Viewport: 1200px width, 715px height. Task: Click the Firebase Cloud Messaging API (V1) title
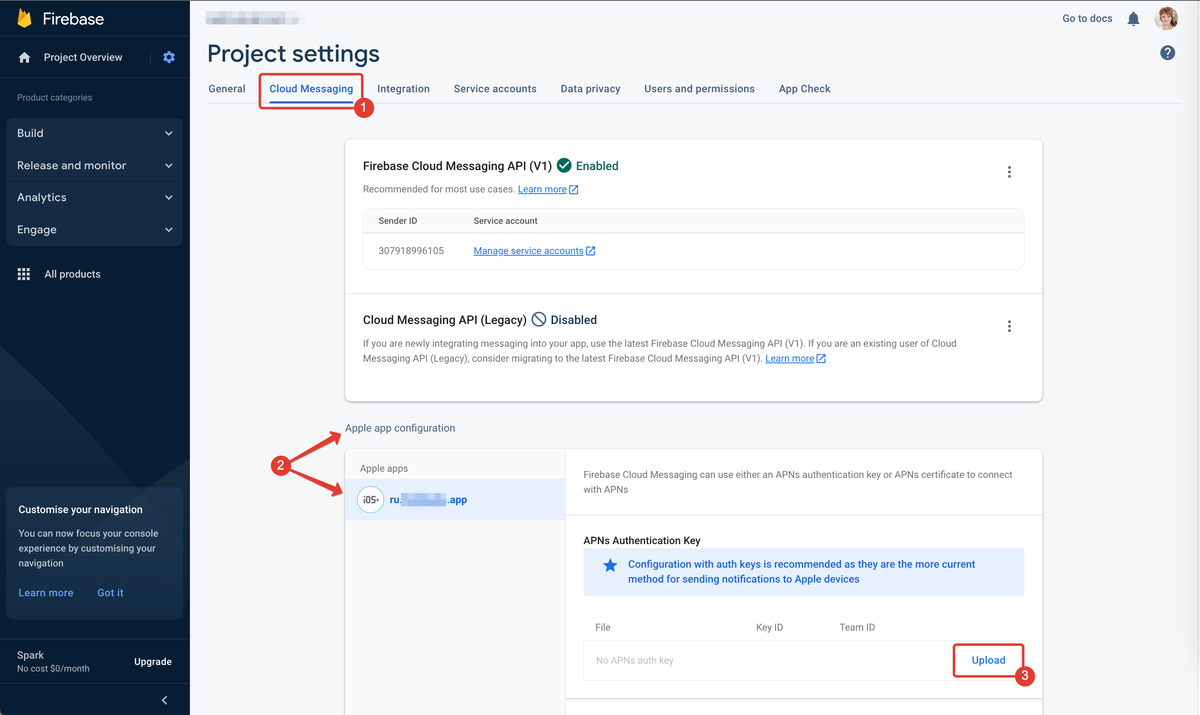[457, 166]
